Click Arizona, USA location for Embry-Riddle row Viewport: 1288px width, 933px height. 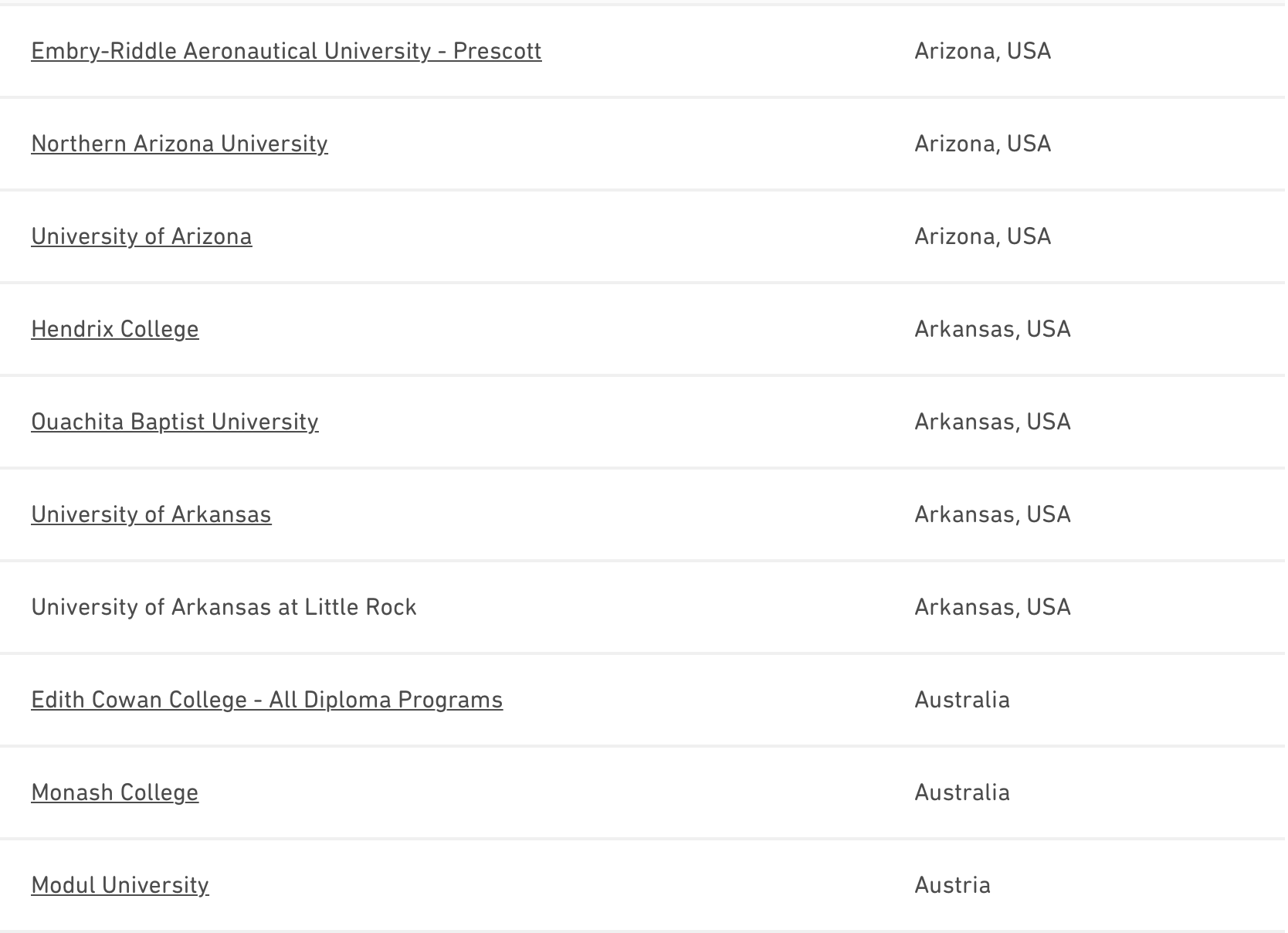(982, 51)
